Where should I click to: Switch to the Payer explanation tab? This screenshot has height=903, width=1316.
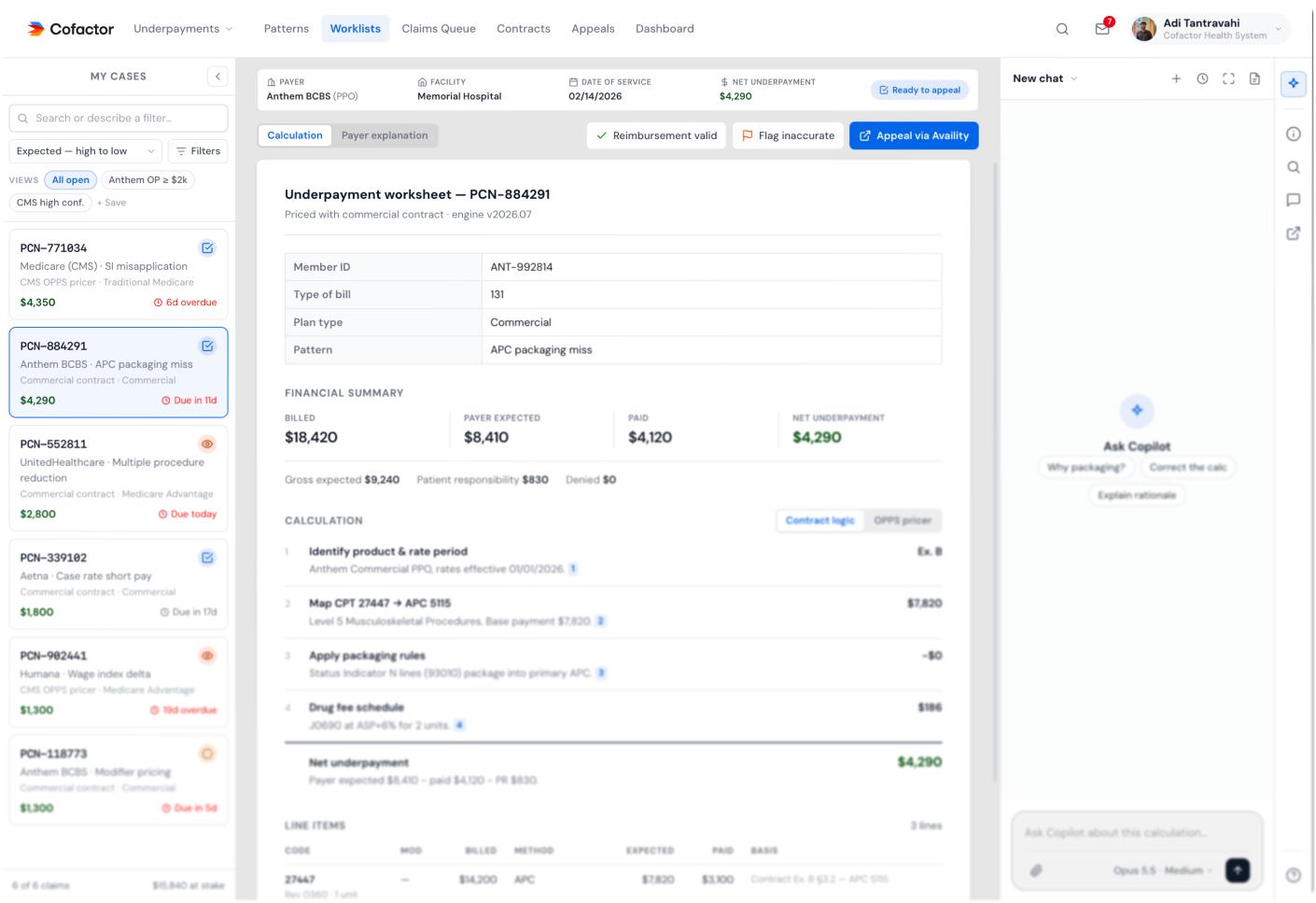385,135
